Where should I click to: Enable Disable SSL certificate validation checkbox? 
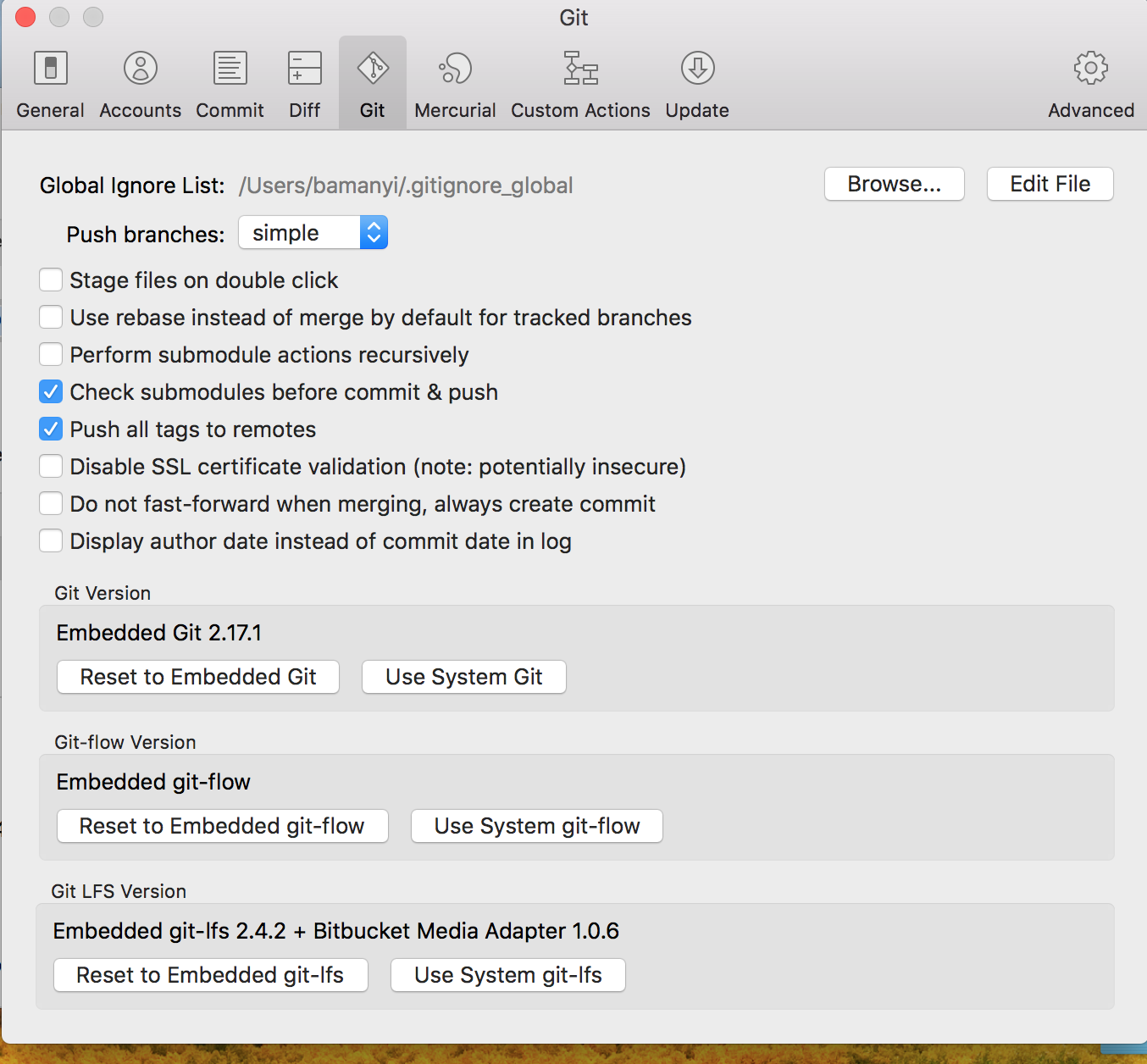point(51,466)
